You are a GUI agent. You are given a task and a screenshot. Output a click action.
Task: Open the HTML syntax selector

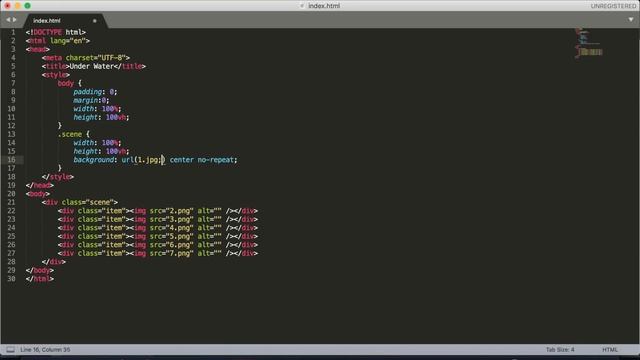tap(610, 350)
